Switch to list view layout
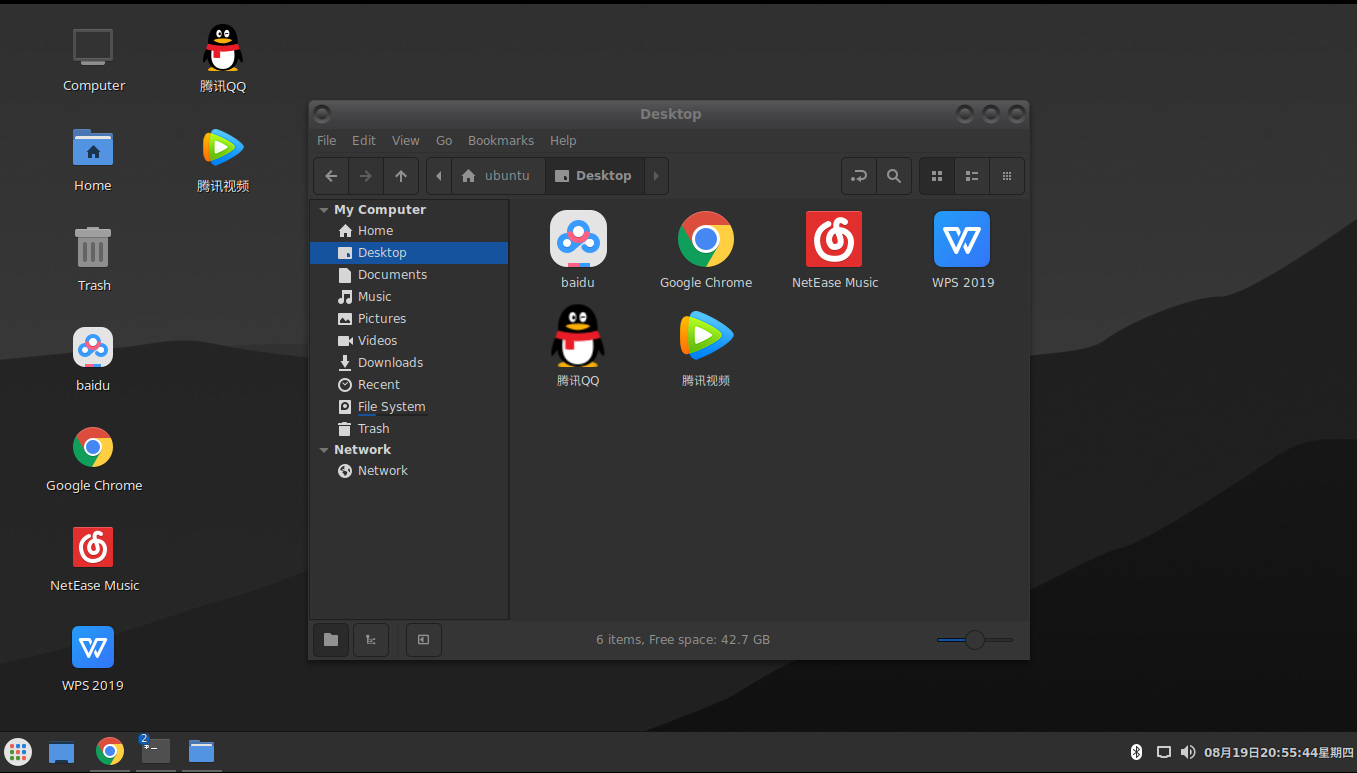 [972, 176]
